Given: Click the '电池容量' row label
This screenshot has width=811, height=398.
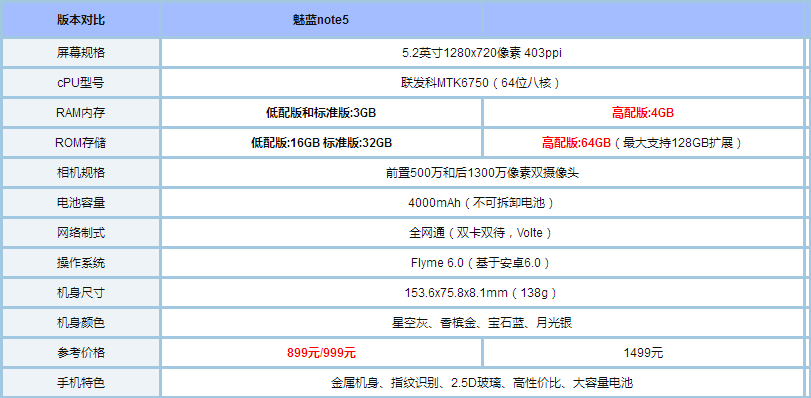Looking at the screenshot, I should 81,203.
